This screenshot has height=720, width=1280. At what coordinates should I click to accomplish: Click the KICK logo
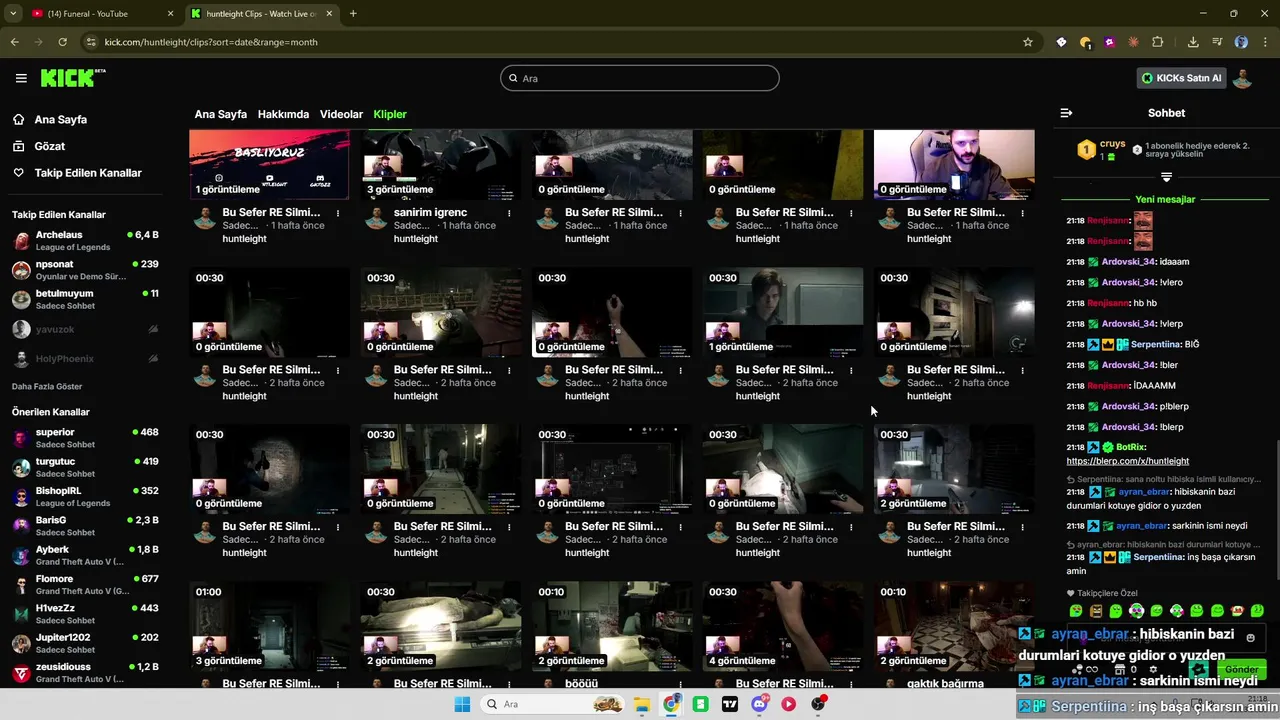[73, 78]
